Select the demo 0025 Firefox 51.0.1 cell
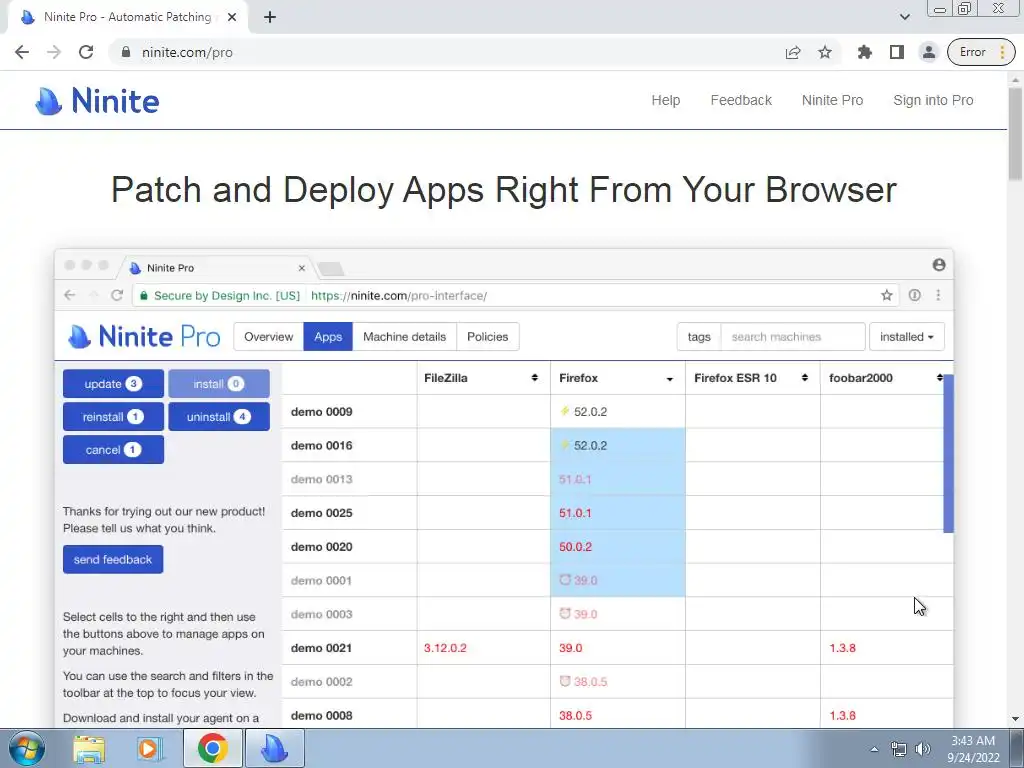The width and height of the screenshot is (1024, 768). point(618,513)
